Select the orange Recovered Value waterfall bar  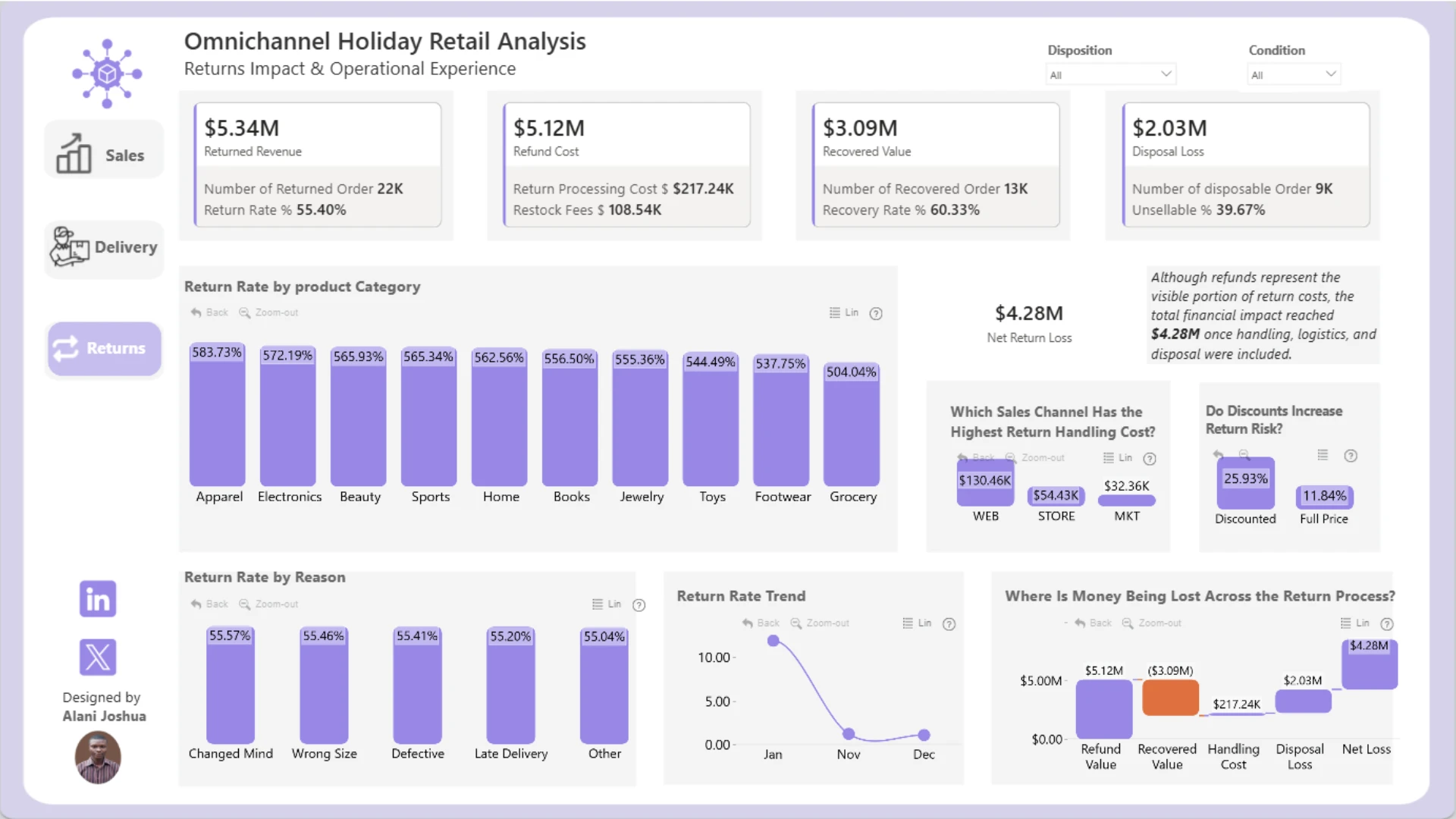click(1170, 698)
